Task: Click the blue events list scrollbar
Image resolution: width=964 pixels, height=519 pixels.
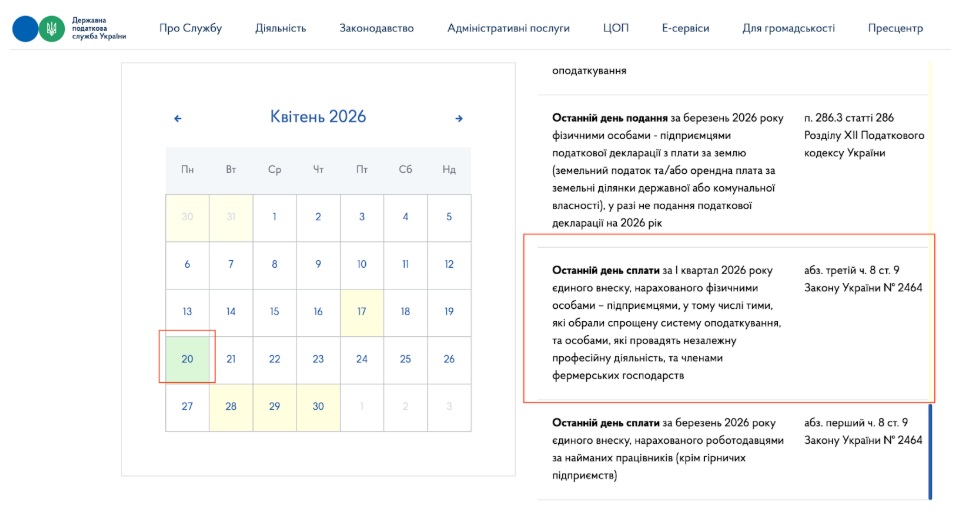Action: click(x=930, y=450)
